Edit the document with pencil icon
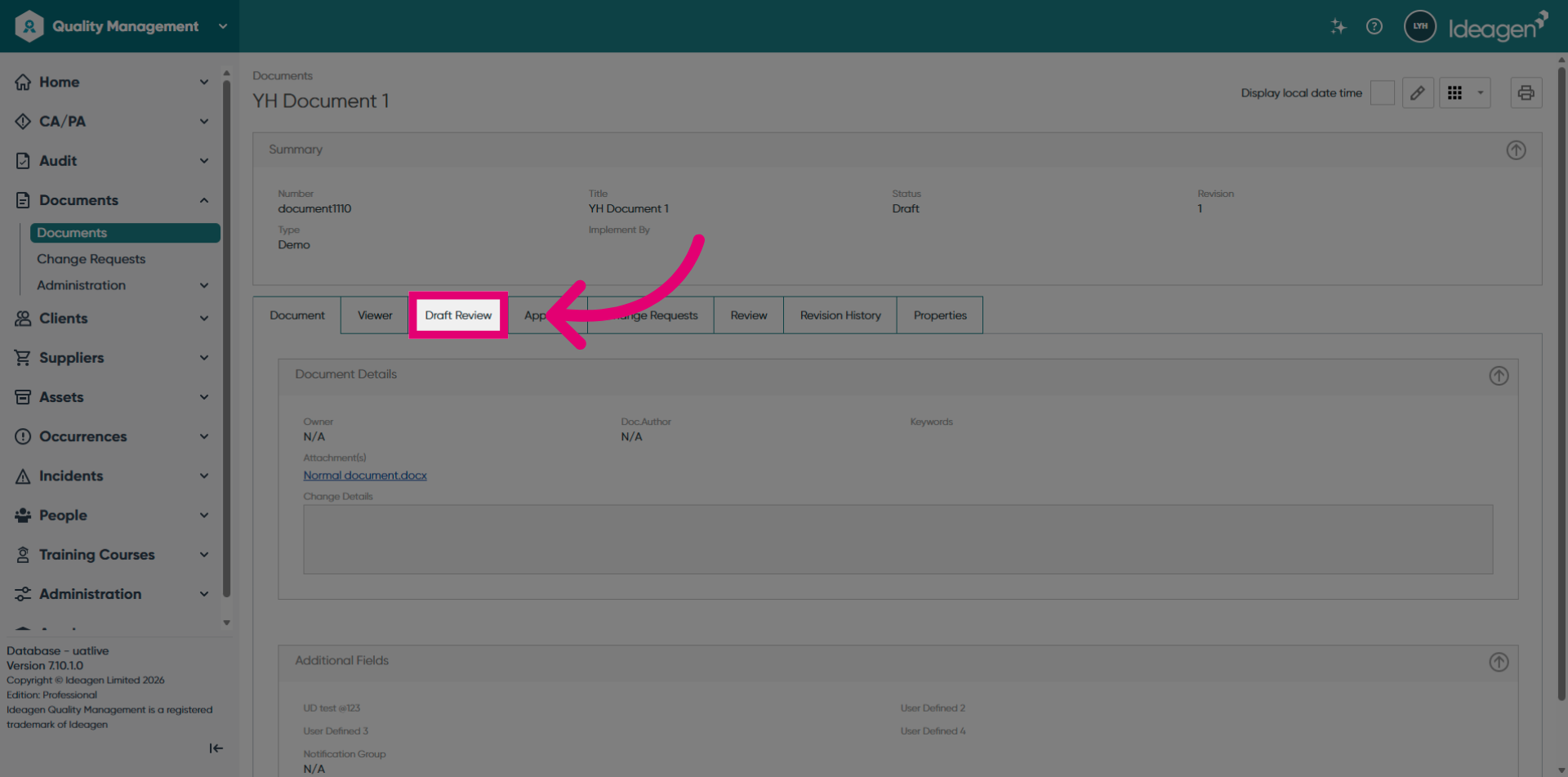The height and width of the screenshot is (777, 1568). tap(1418, 92)
